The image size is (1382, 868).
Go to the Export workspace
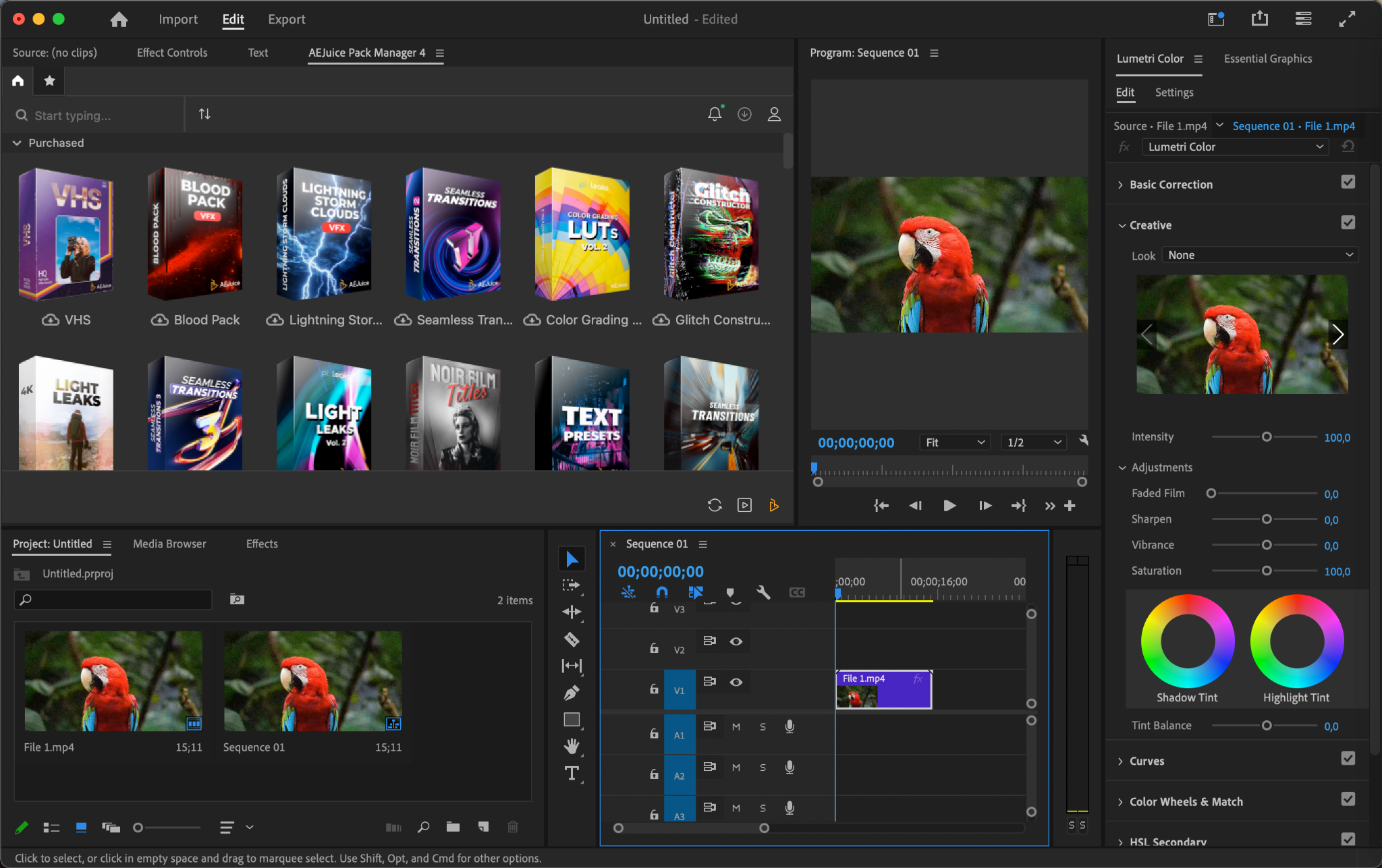click(286, 20)
